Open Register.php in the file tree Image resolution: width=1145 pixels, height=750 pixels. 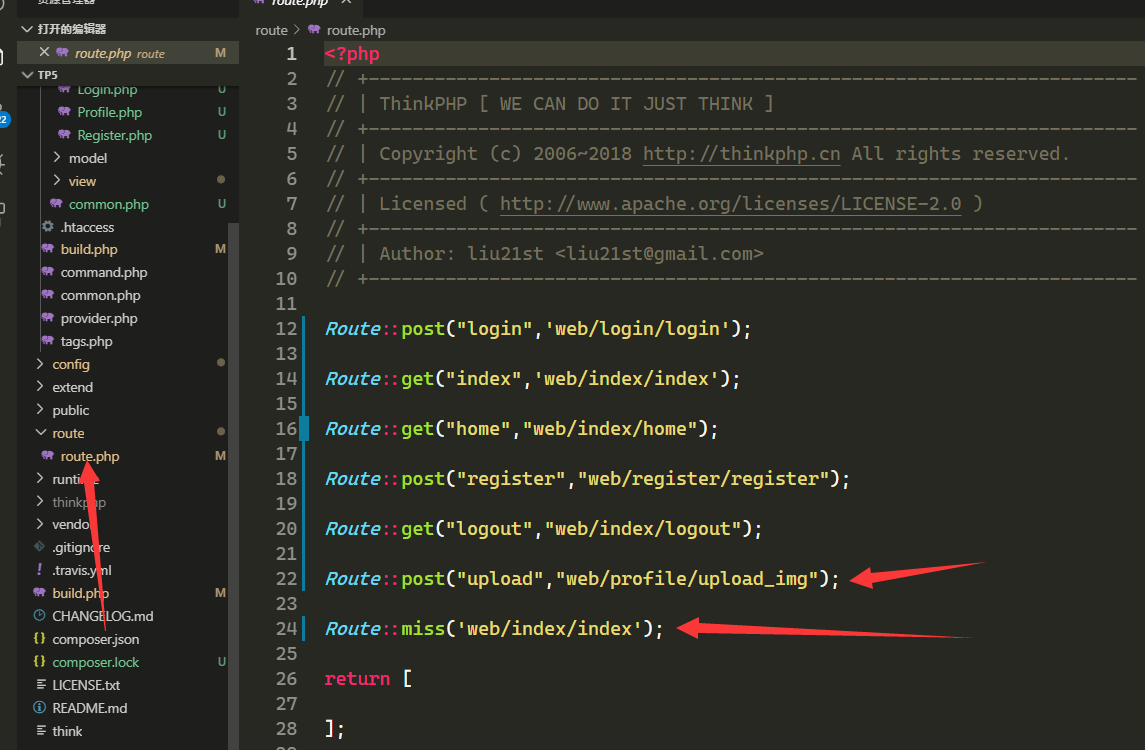coord(114,135)
